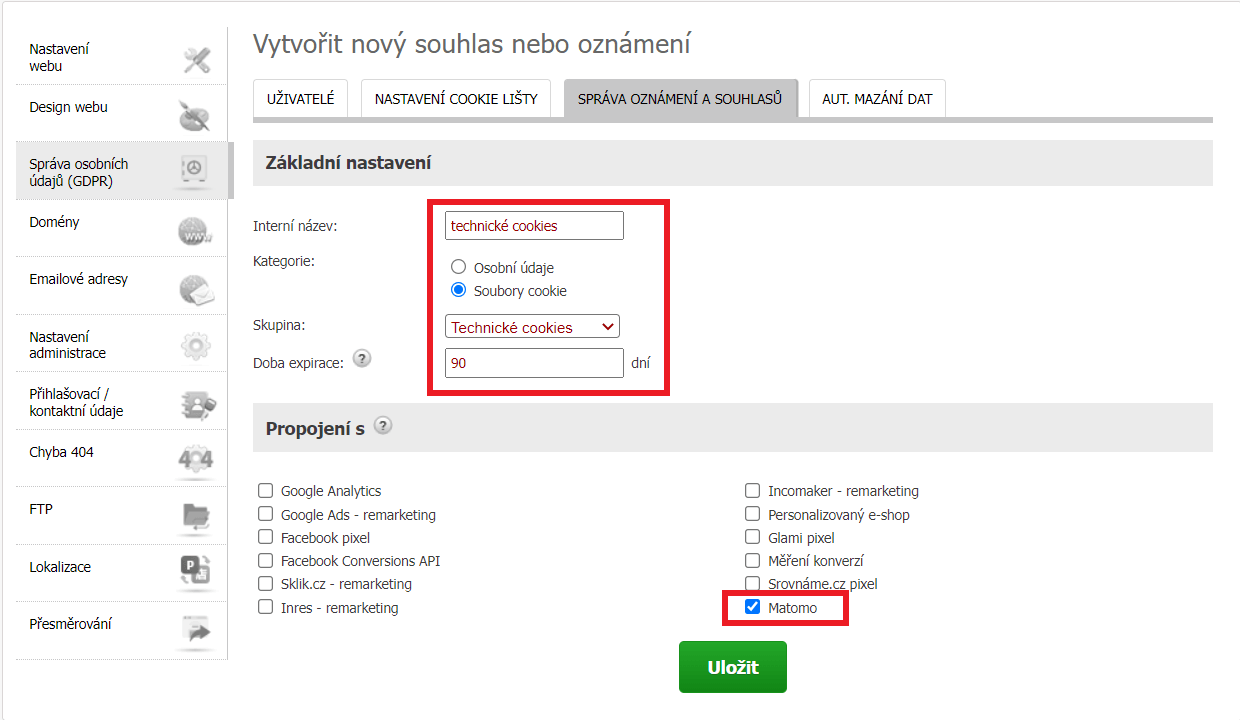Click the Emailové adresy envelope icon
The image size is (1240, 720).
(196, 290)
